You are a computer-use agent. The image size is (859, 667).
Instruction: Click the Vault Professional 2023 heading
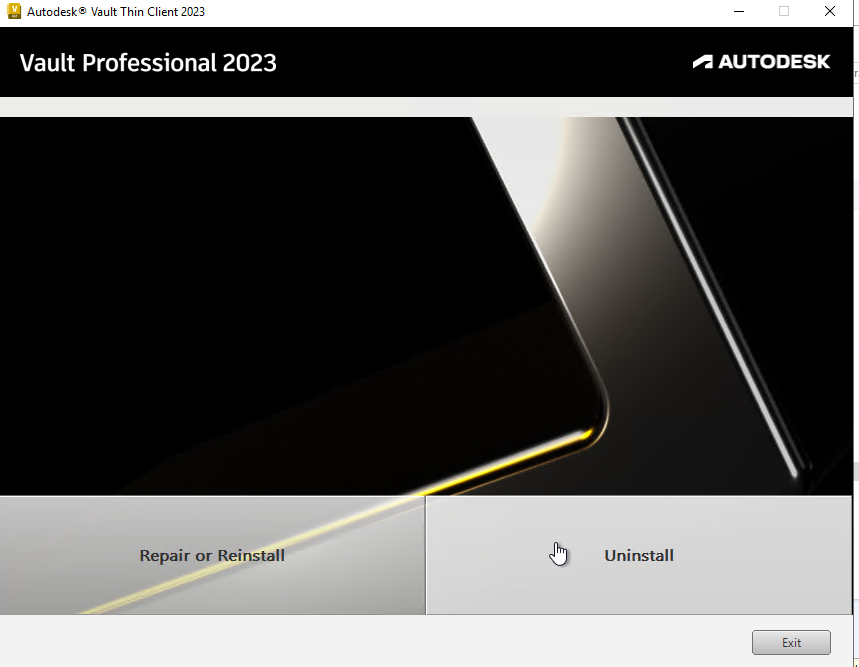click(148, 62)
